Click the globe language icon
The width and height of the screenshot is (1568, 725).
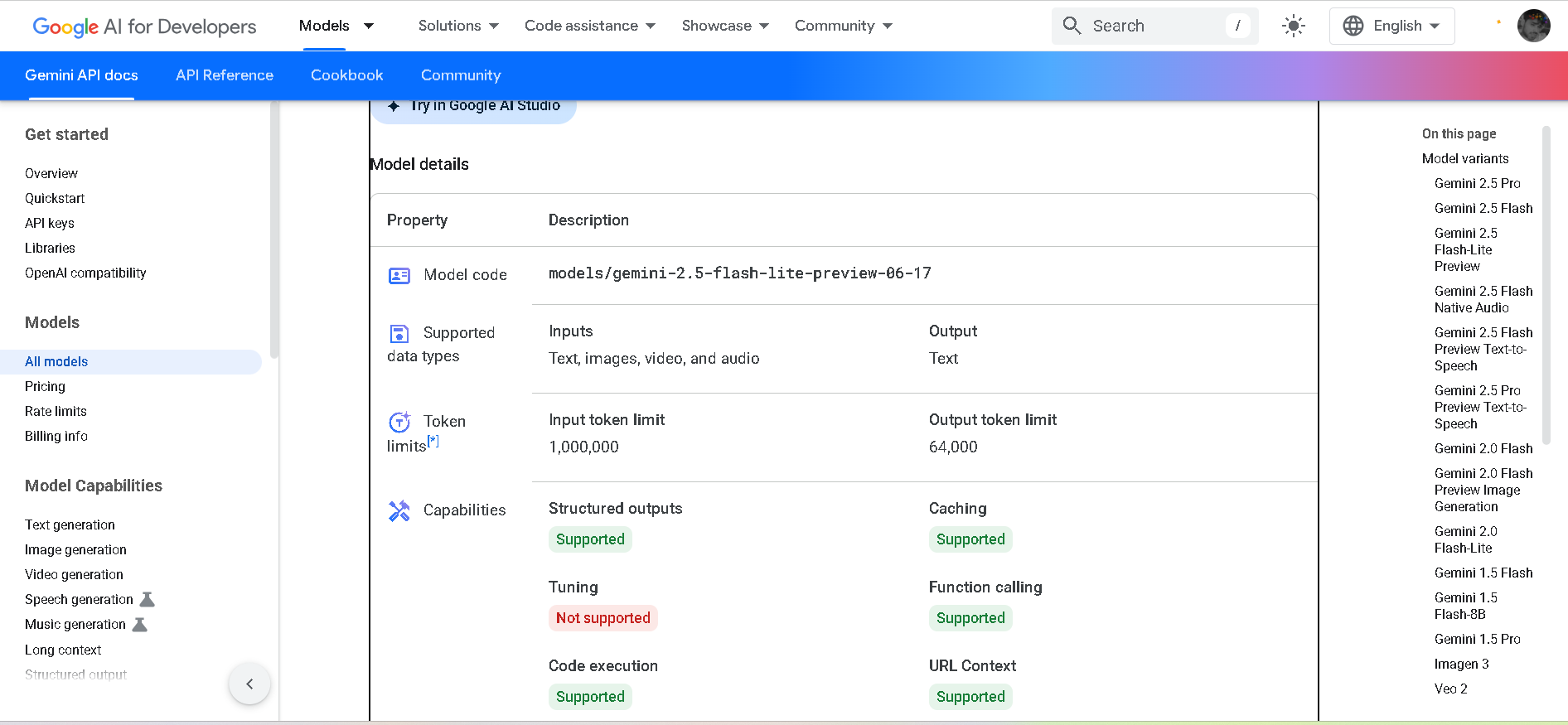point(1353,26)
